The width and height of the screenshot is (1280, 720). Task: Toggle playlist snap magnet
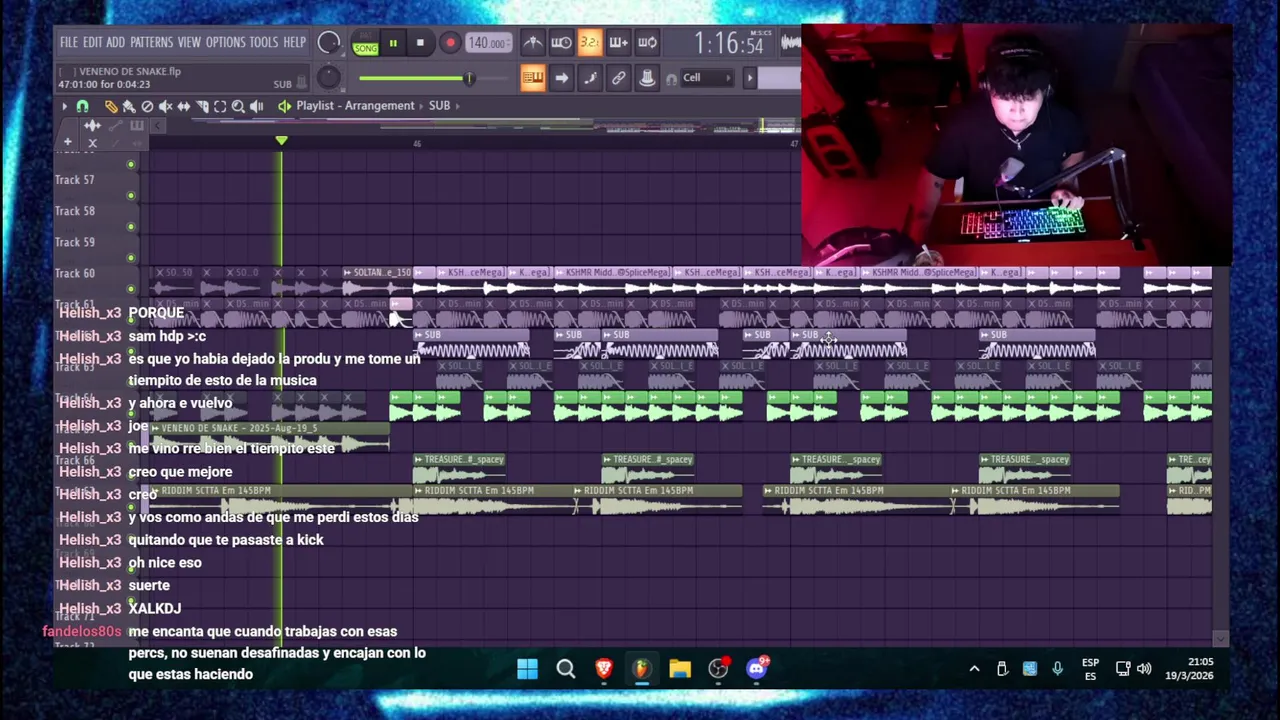click(x=83, y=106)
